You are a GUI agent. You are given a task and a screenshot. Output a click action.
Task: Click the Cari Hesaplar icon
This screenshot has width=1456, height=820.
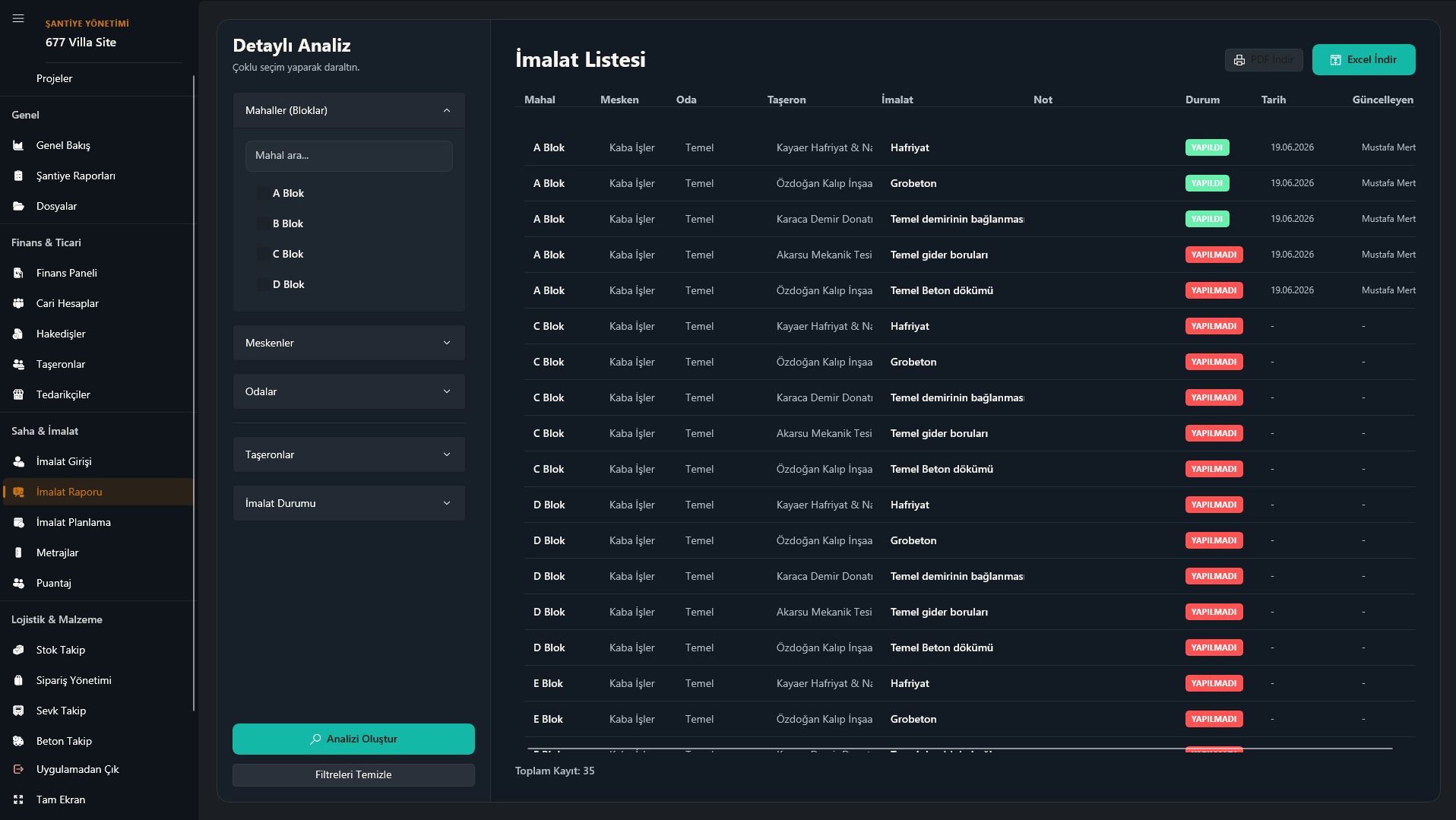point(18,303)
